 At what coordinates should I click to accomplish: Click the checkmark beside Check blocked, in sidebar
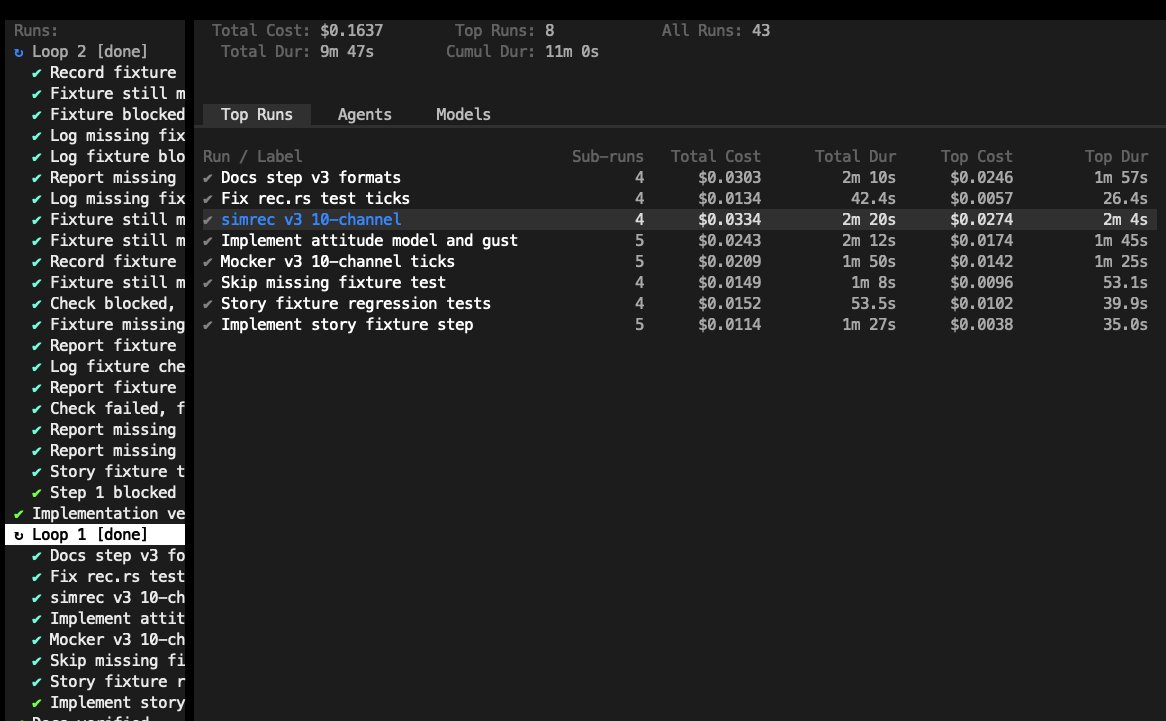tap(36, 304)
